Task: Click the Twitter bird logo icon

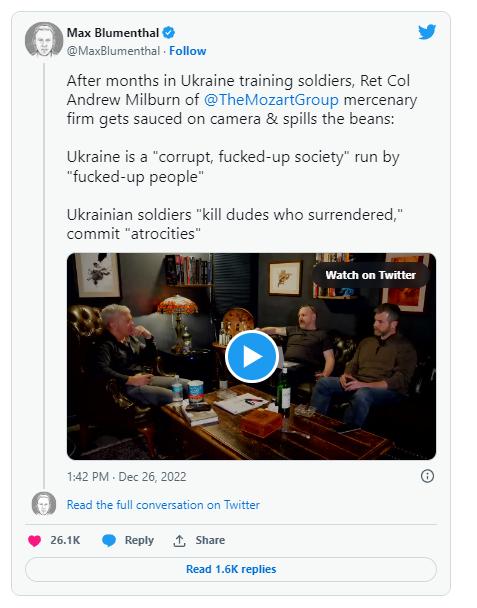Action: pyautogui.click(x=427, y=32)
